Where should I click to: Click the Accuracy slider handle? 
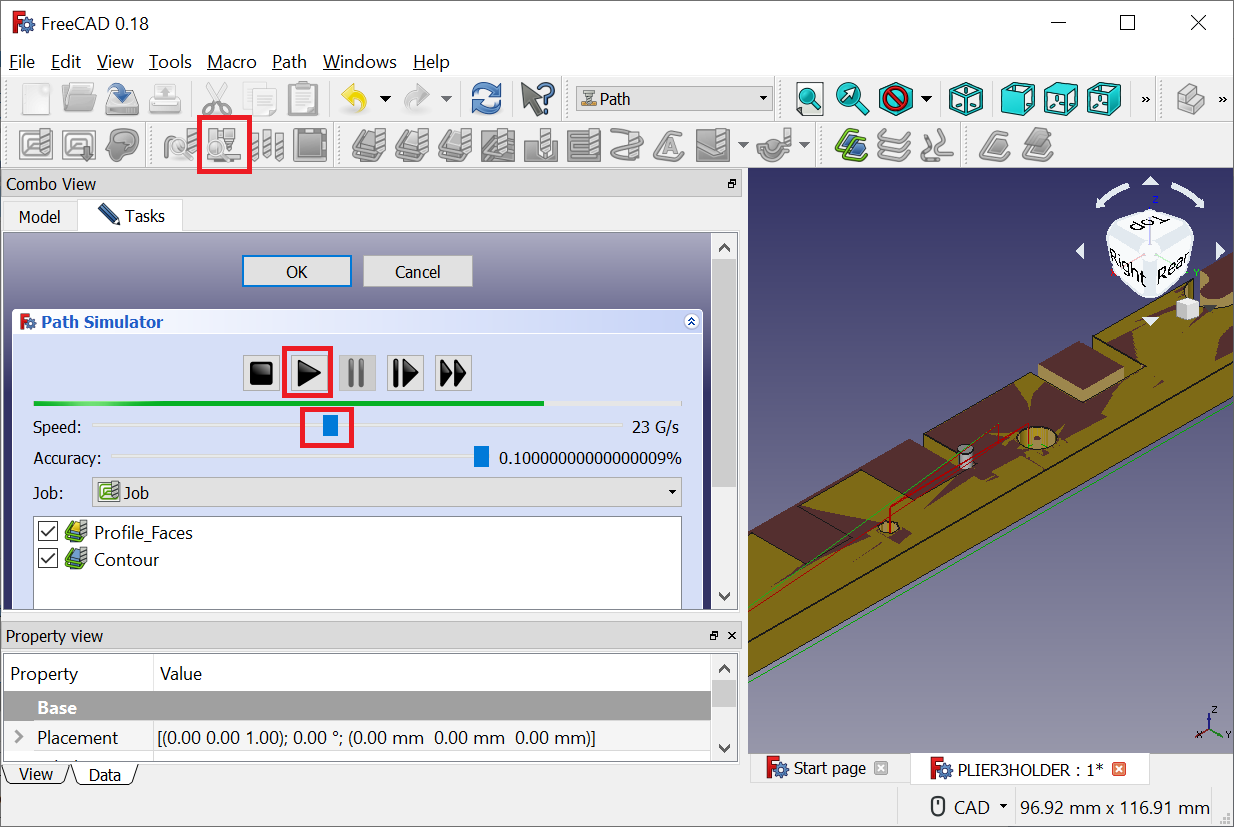[482, 457]
